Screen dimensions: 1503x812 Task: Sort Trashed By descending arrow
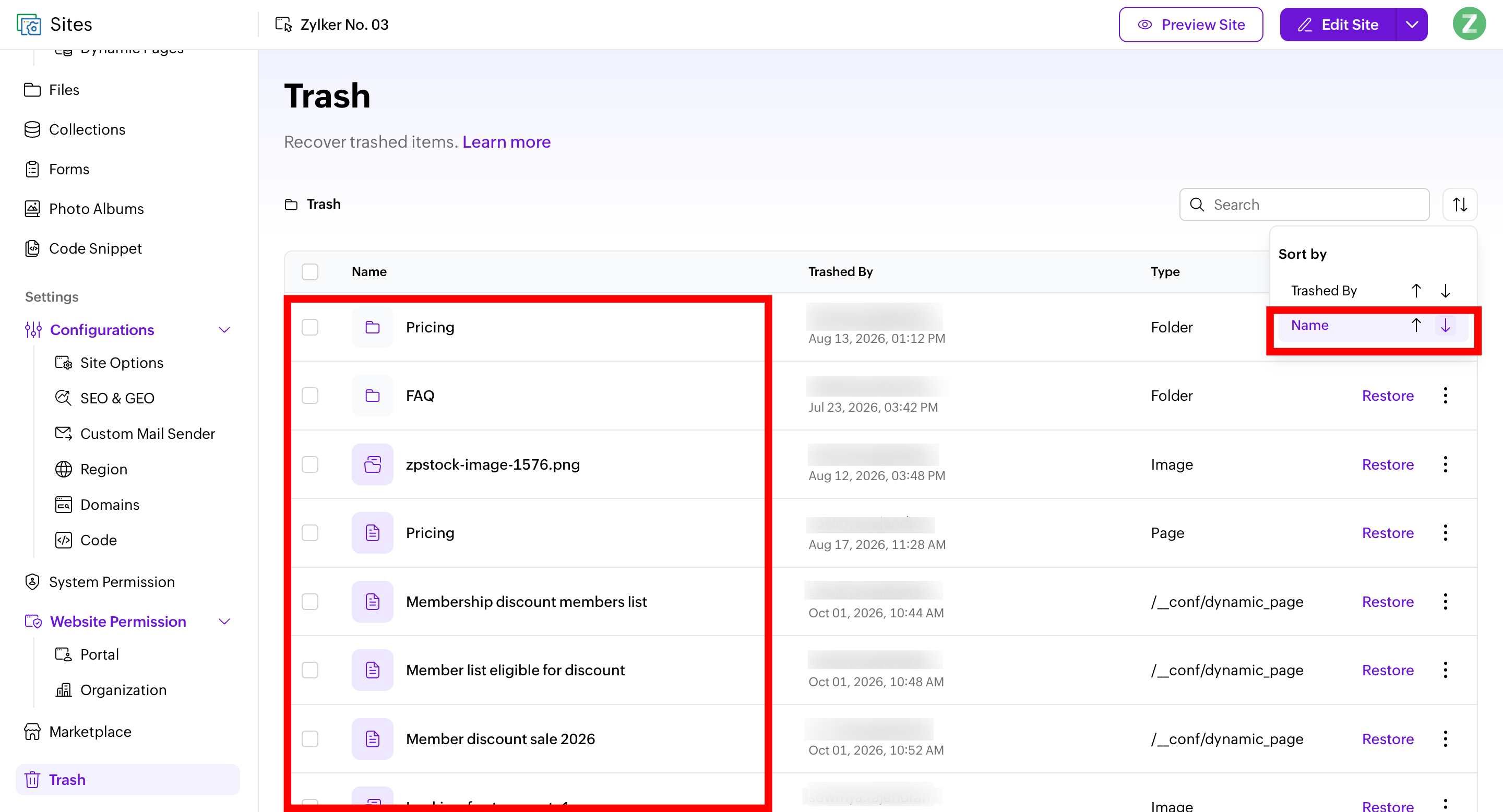[1445, 291]
